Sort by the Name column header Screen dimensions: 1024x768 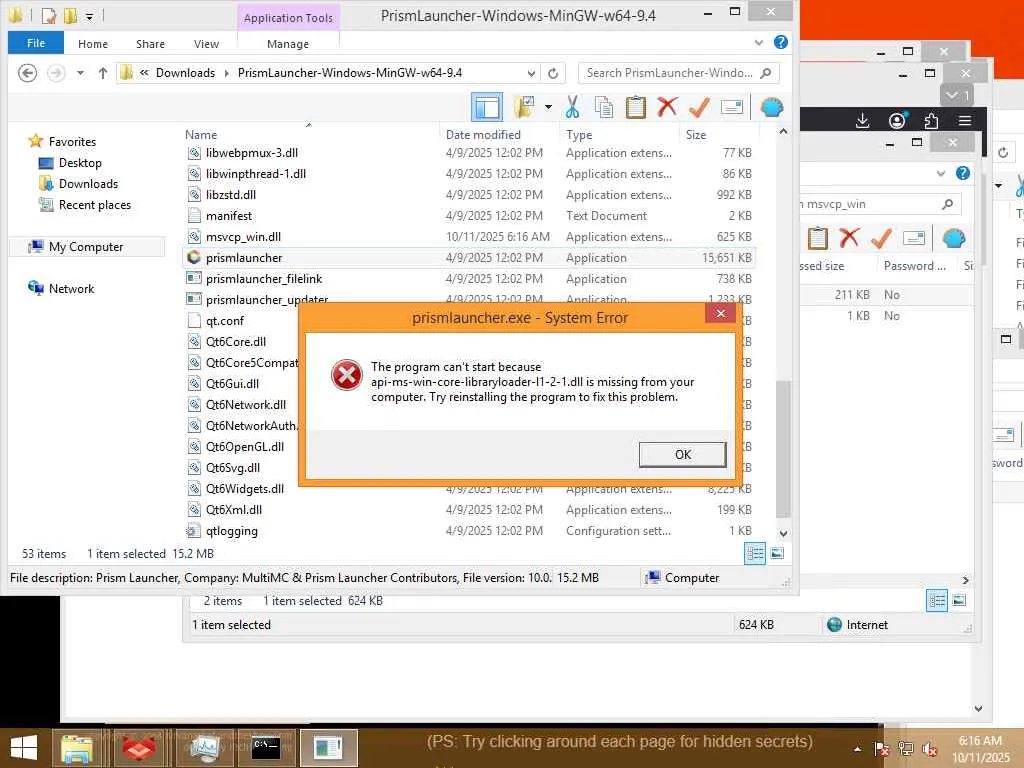pyautogui.click(x=200, y=135)
